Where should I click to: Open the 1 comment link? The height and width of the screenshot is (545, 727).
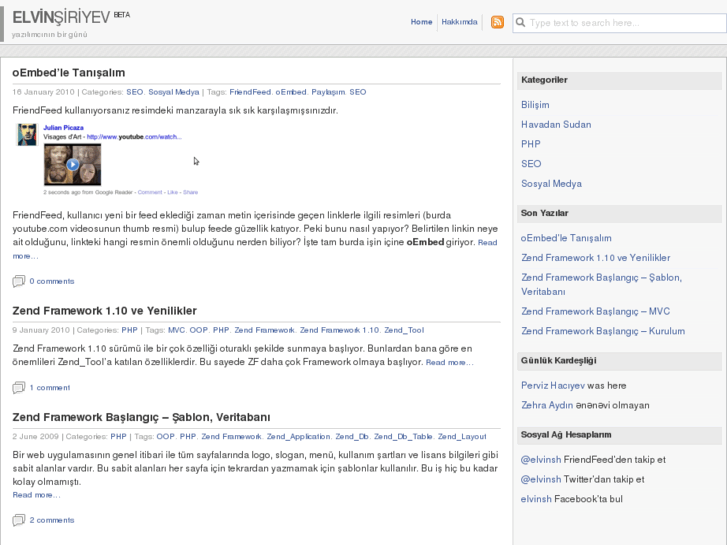click(50, 387)
